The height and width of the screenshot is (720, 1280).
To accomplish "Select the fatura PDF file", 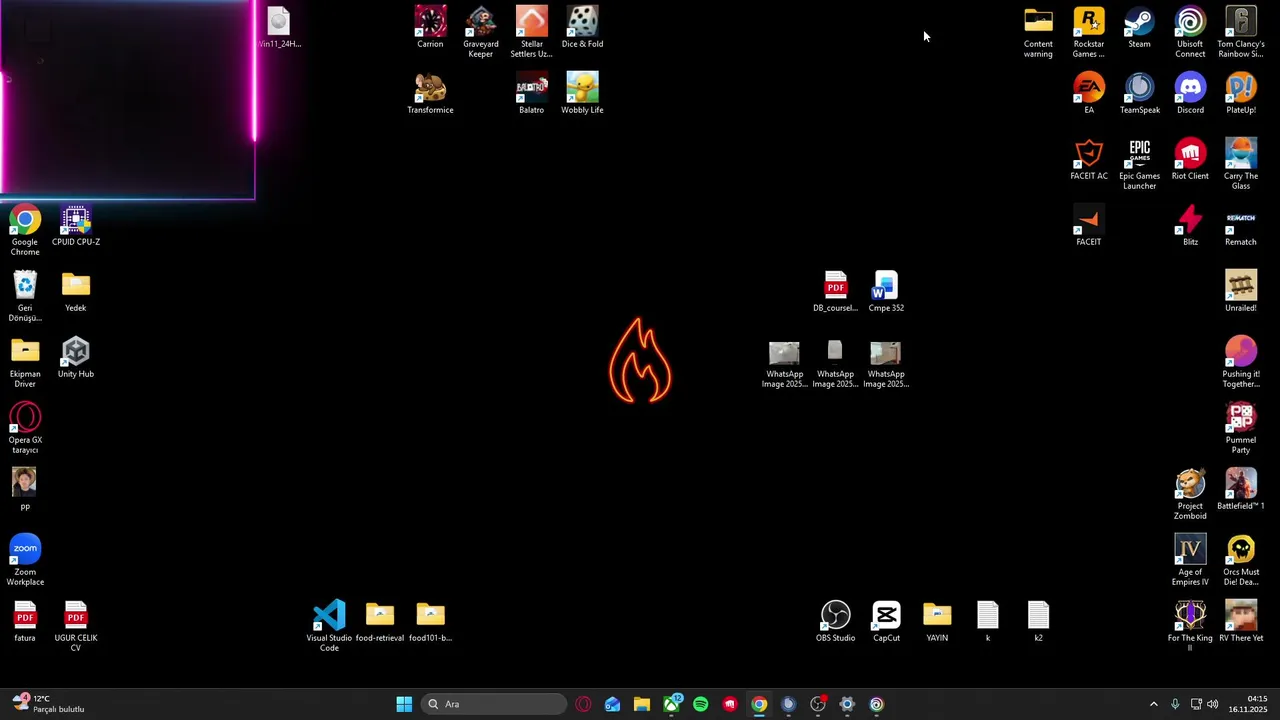I will (25, 621).
